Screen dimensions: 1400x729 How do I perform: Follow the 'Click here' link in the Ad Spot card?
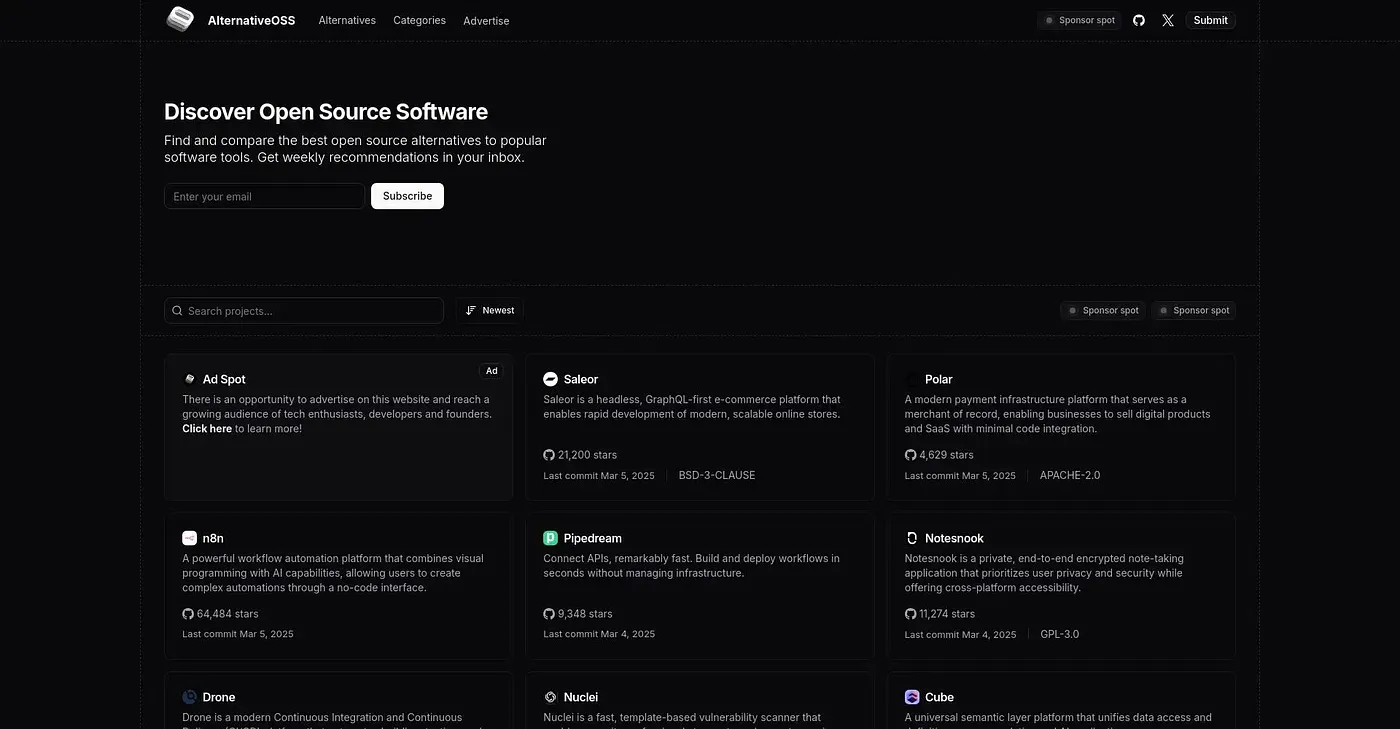click(x=207, y=428)
